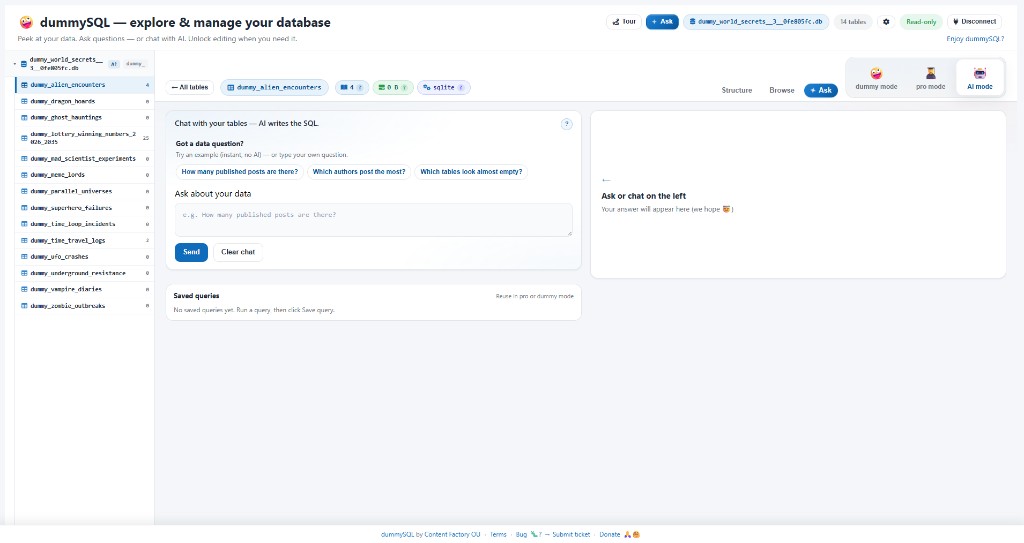
Task: Open the dummy_ghost_hauntings table
Action: point(84,118)
